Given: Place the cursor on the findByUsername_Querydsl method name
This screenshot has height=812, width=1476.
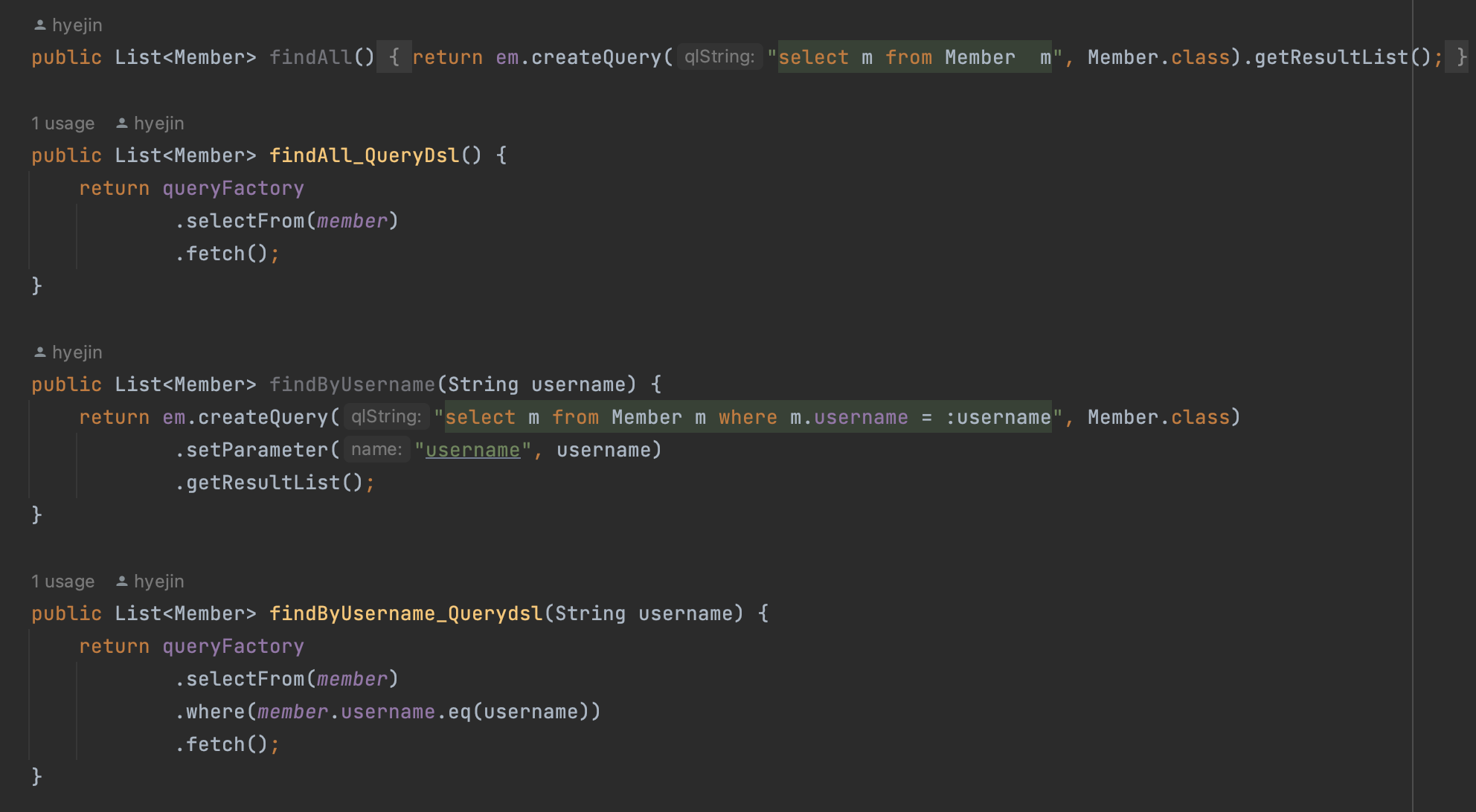Looking at the screenshot, I should (405, 613).
